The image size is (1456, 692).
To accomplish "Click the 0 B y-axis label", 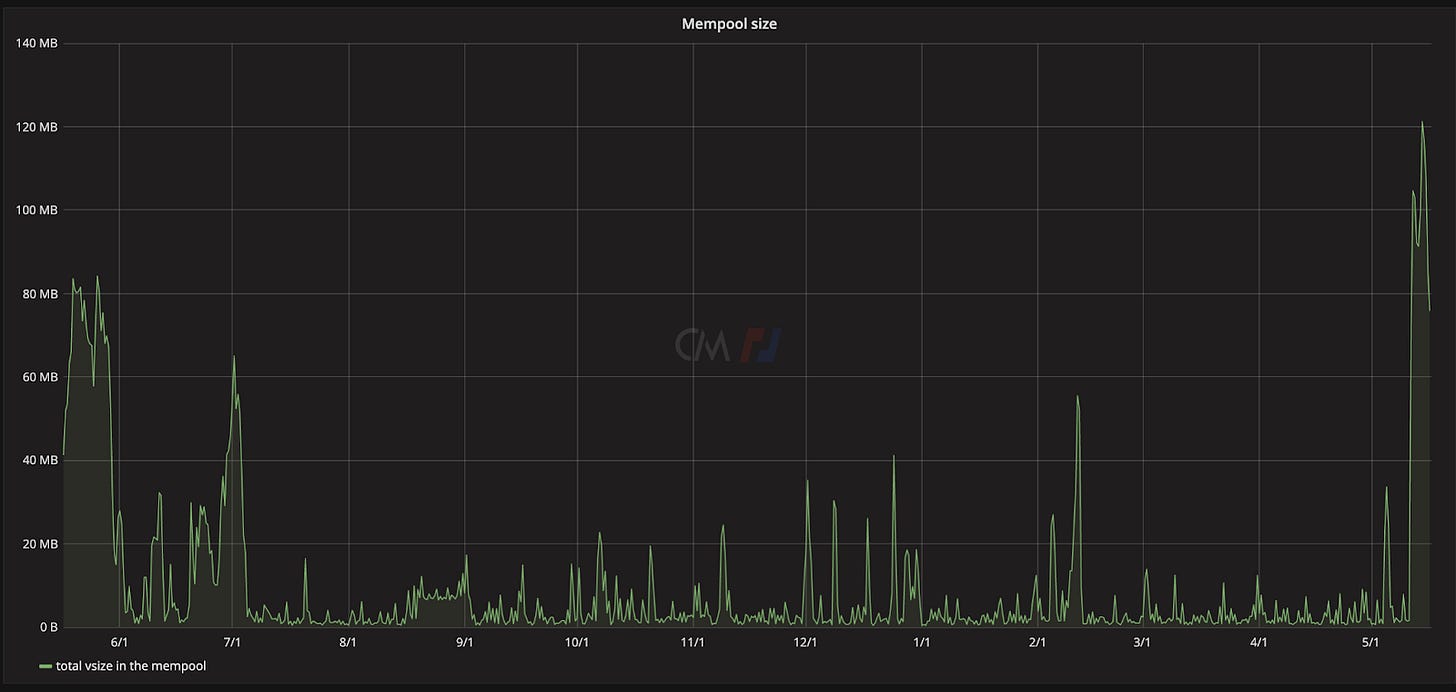I will (x=48, y=627).
